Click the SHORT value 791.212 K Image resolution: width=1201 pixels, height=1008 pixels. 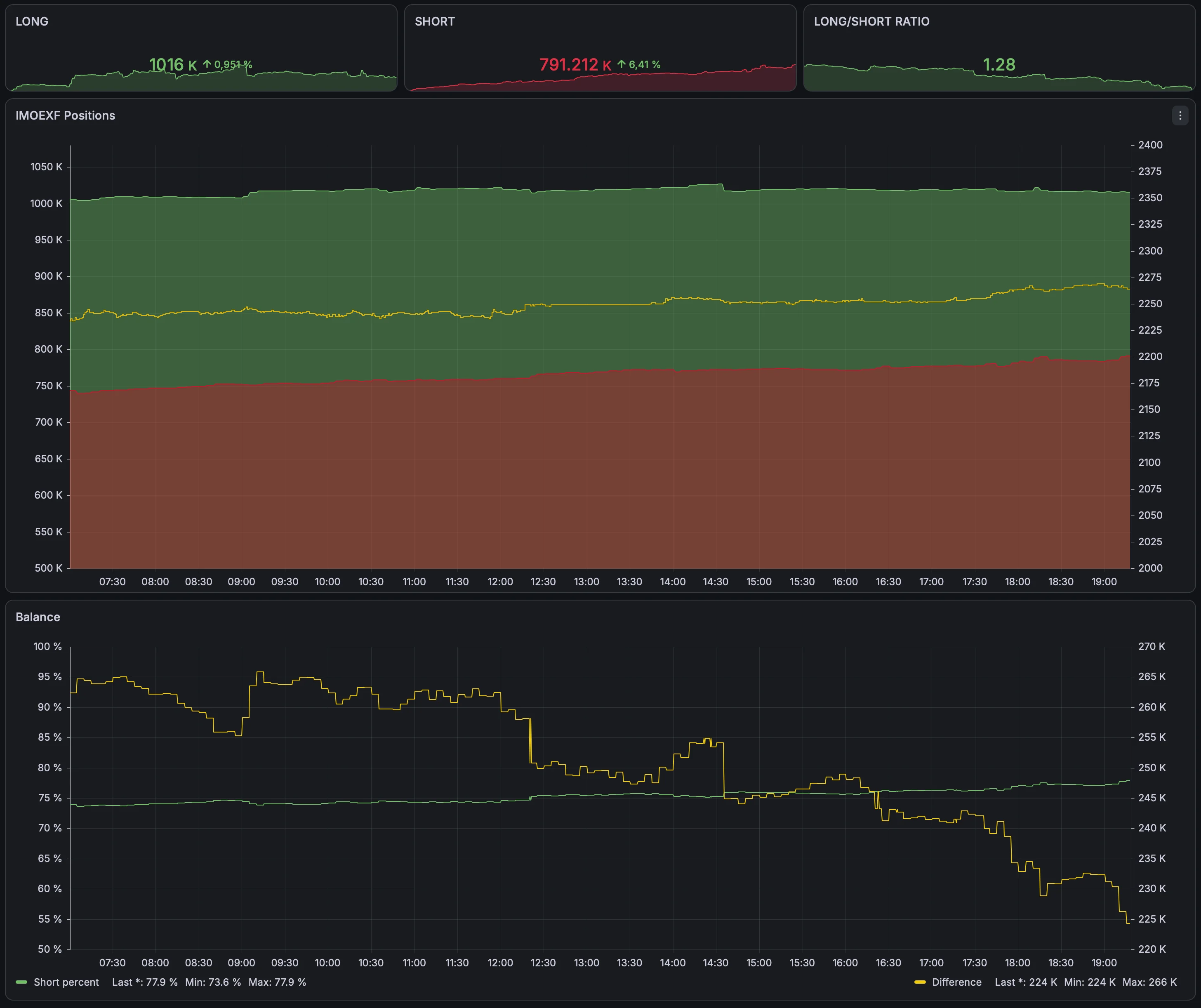tap(575, 65)
